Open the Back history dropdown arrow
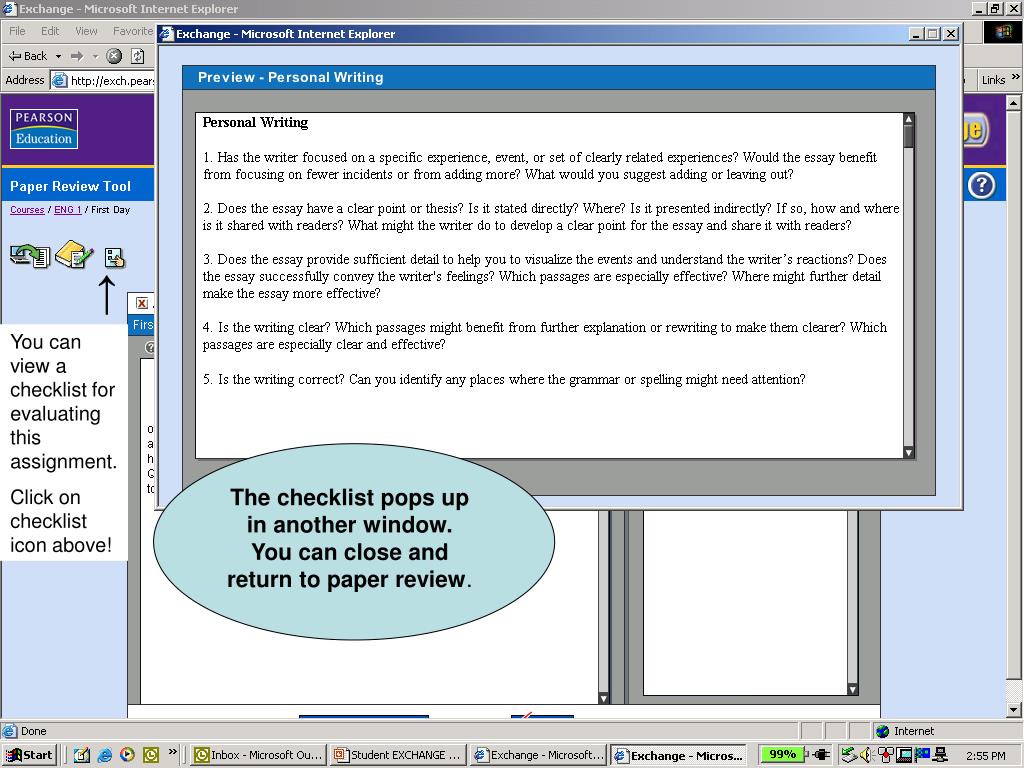Viewport: 1024px width, 768px height. 58,56
